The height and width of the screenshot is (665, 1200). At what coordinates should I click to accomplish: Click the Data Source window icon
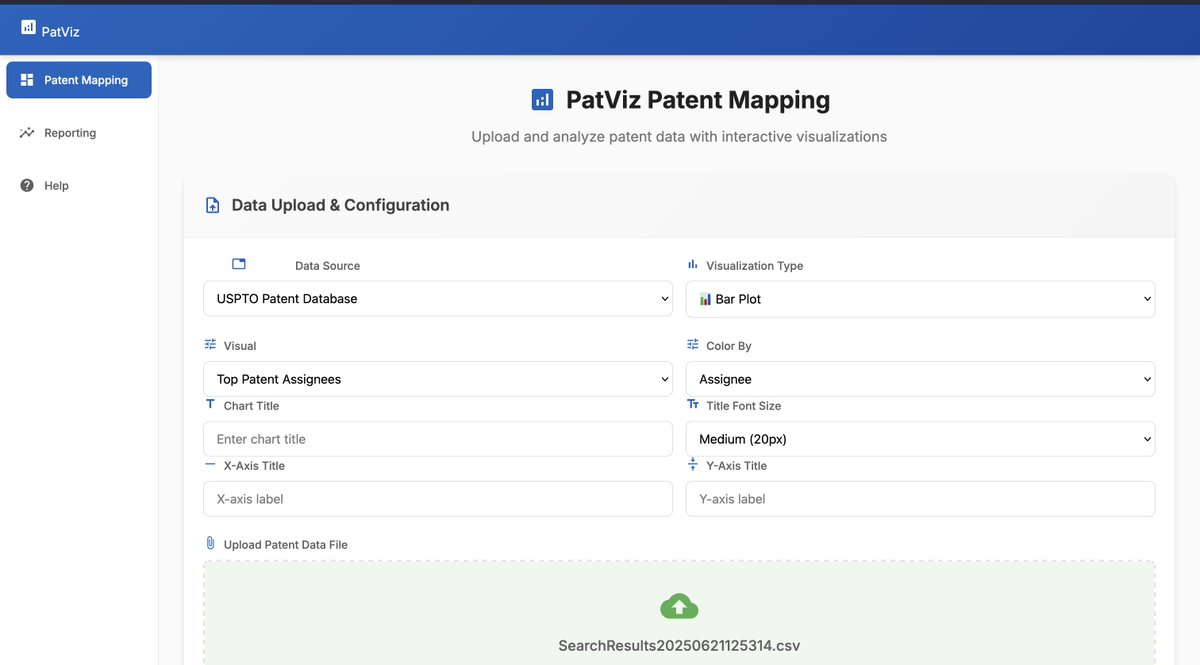[239, 264]
